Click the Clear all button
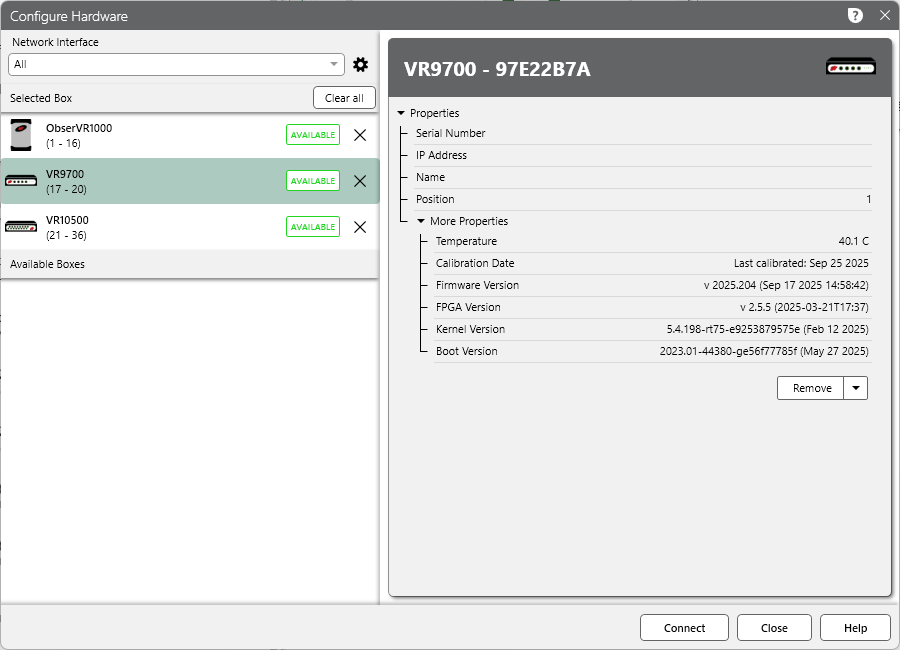Screen dimensions: 900x650 point(344,98)
